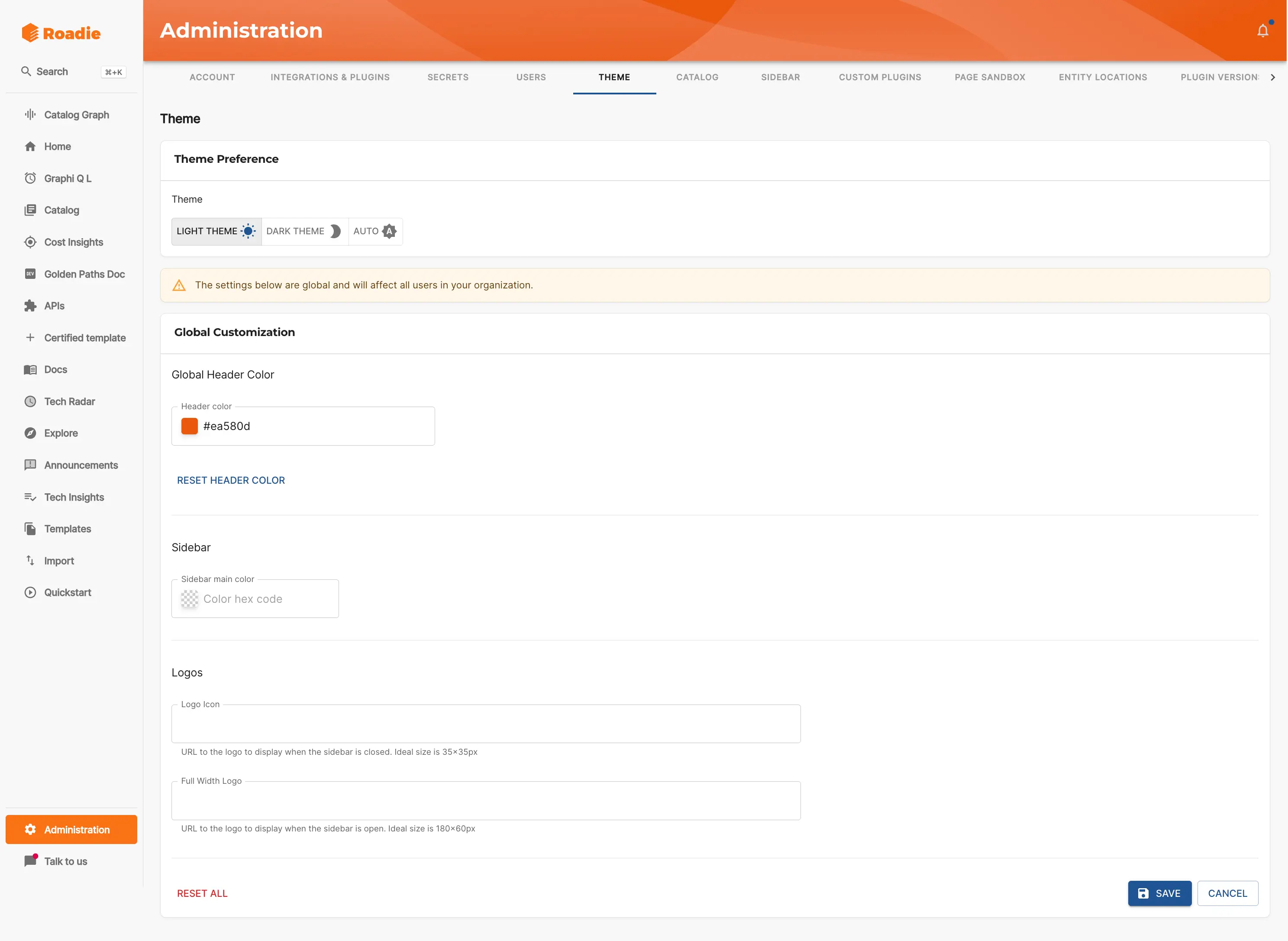Open Catalog Graph from sidebar

pos(76,114)
